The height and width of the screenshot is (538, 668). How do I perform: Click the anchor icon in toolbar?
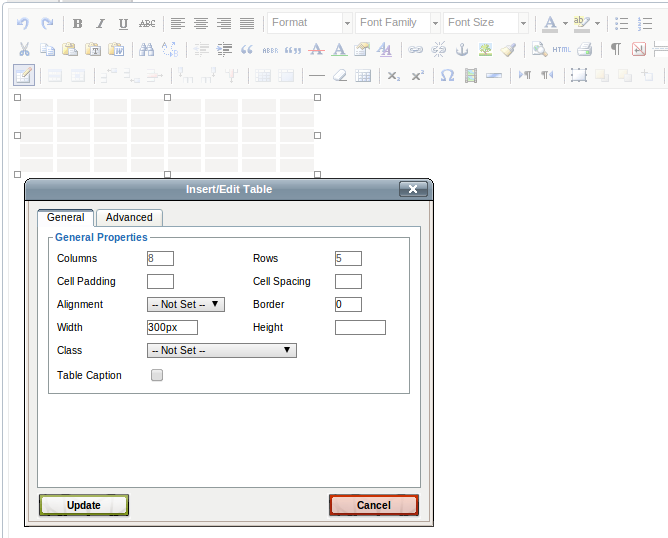point(461,49)
